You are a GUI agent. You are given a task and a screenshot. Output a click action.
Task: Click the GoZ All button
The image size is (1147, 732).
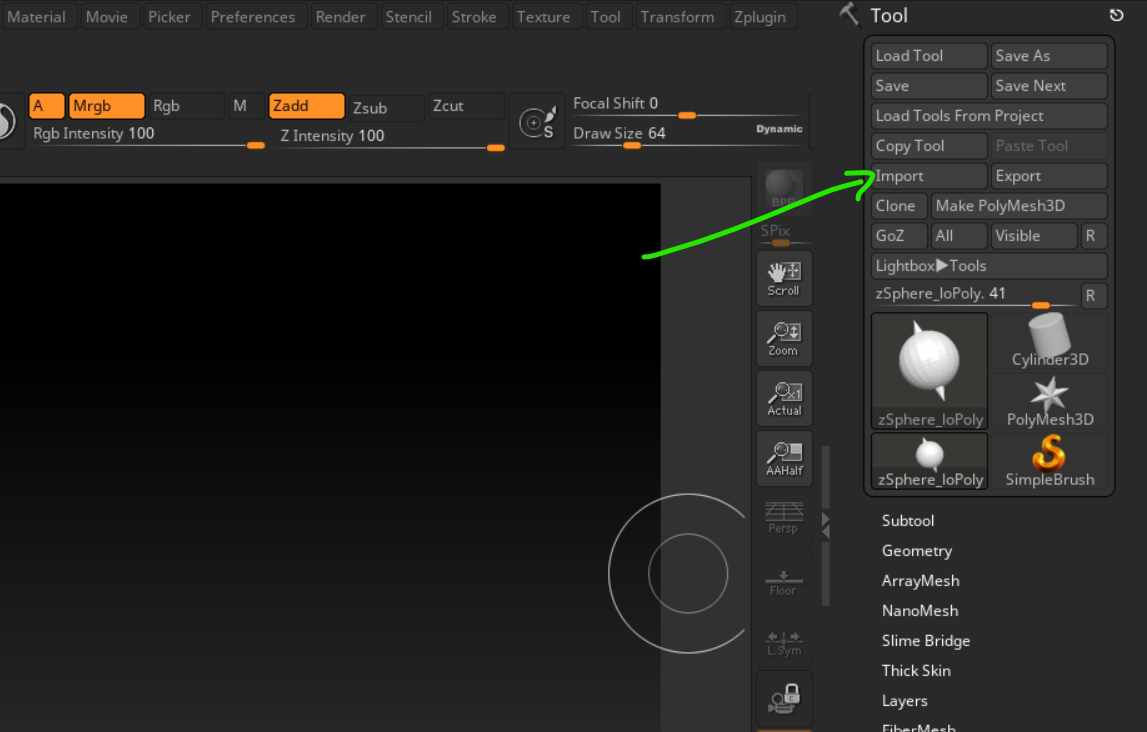tap(959, 235)
